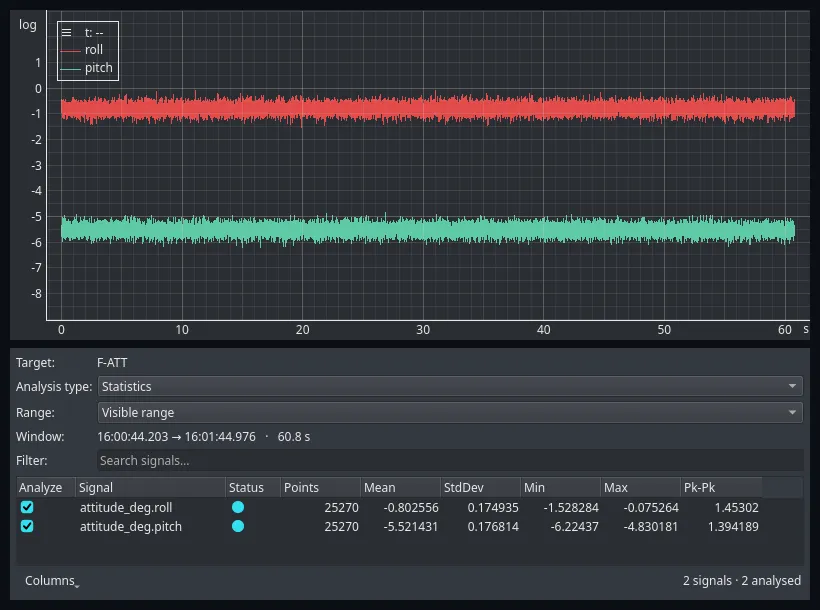Click the green pitch trace in the plot
The image size is (820, 610).
[x=428, y=230]
